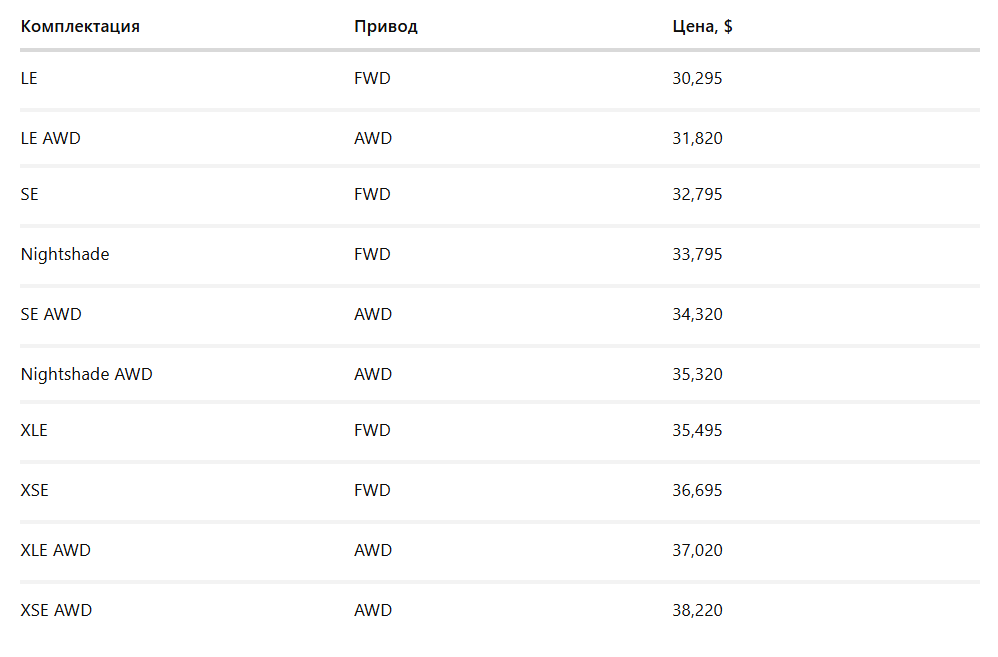Select the 33,795 price cell
Screen dimensions: 998x657
(697, 254)
